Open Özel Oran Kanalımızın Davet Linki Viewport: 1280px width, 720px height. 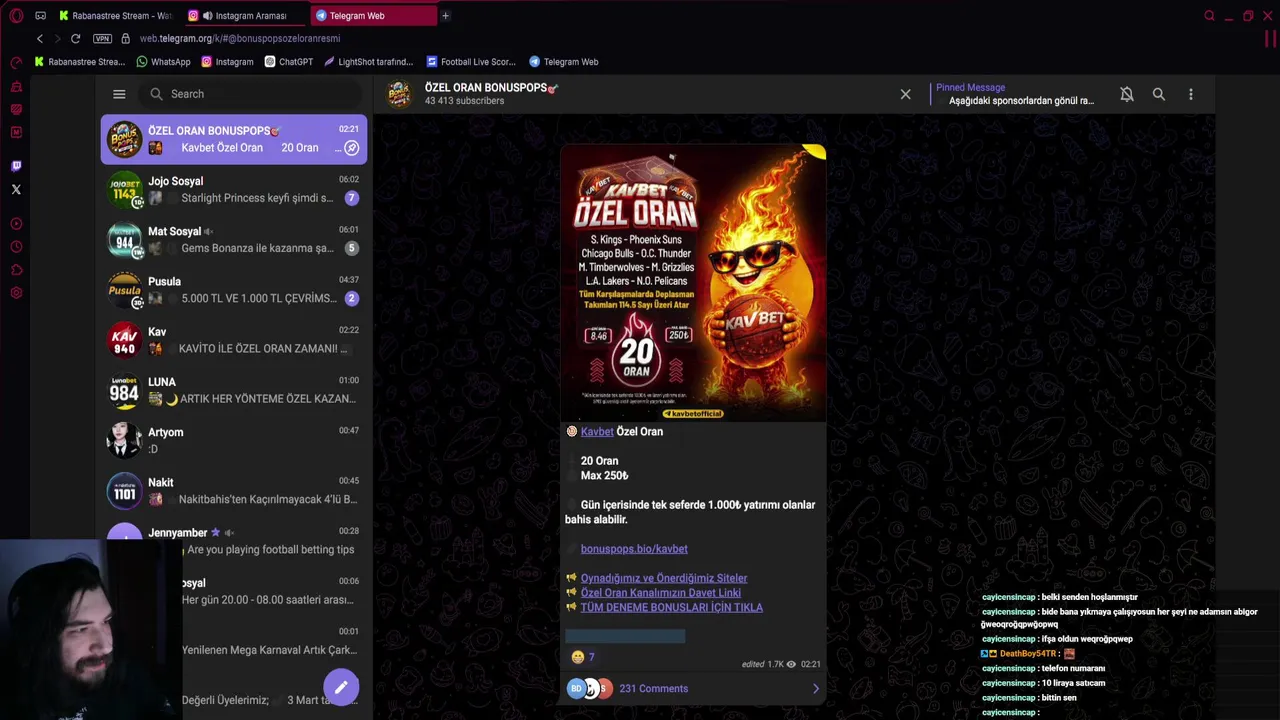tap(661, 593)
